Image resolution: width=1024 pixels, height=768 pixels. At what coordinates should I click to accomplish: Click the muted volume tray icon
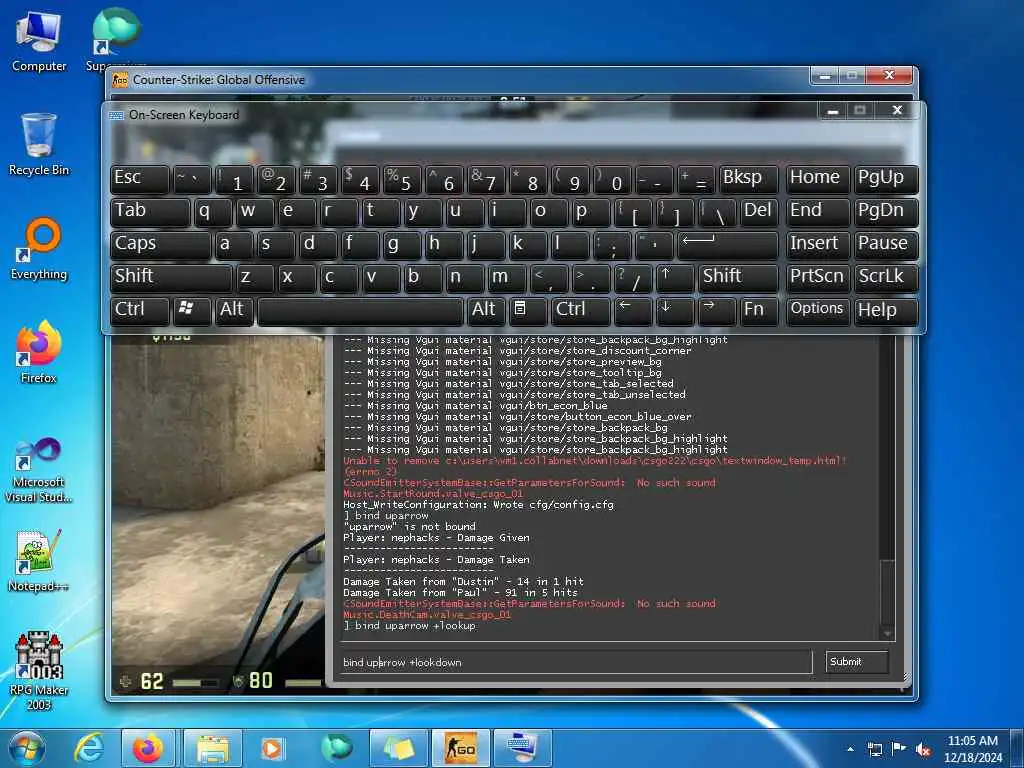pyautogui.click(x=923, y=749)
